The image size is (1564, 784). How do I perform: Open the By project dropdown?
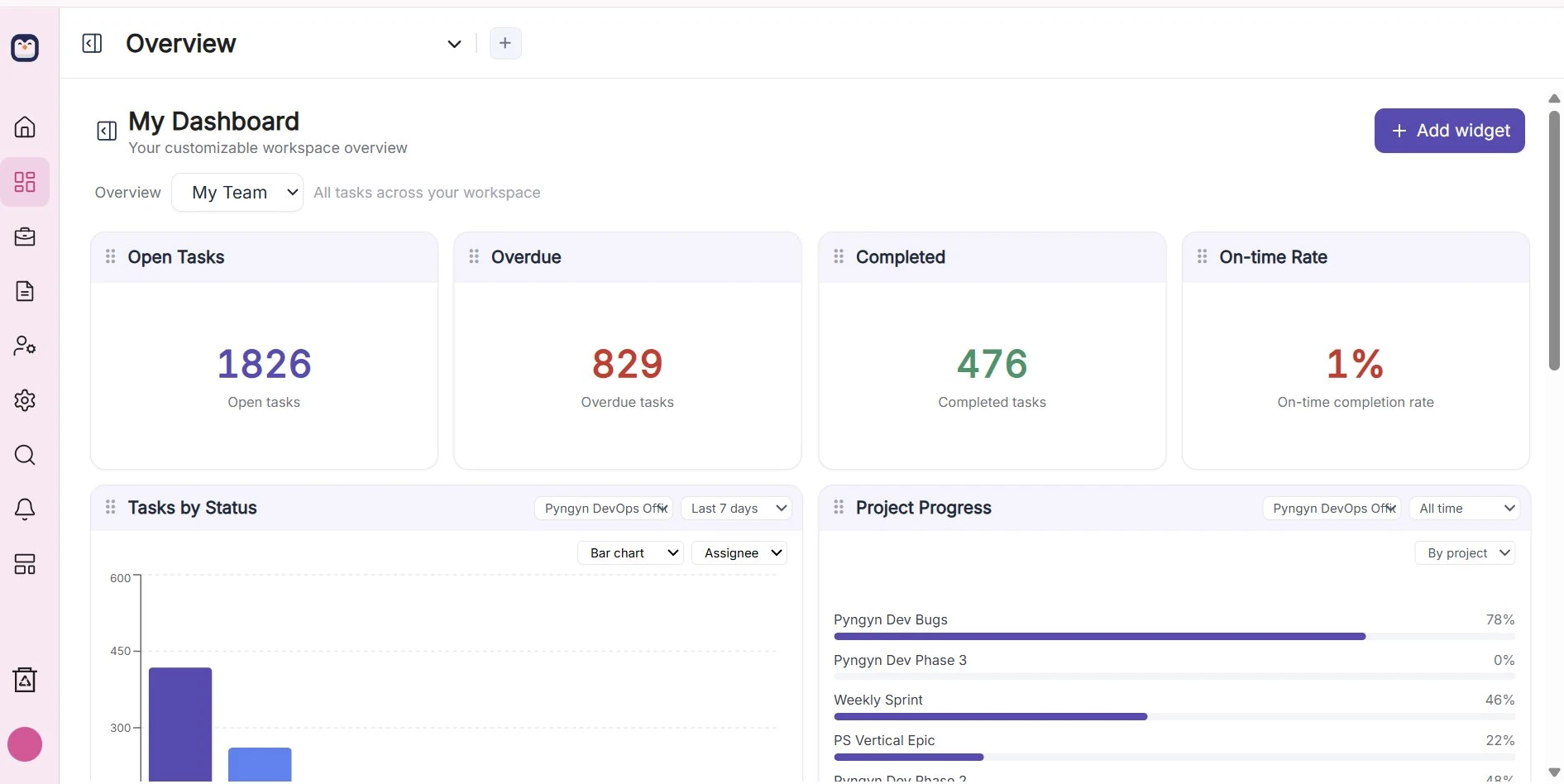tap(1465, 553)
